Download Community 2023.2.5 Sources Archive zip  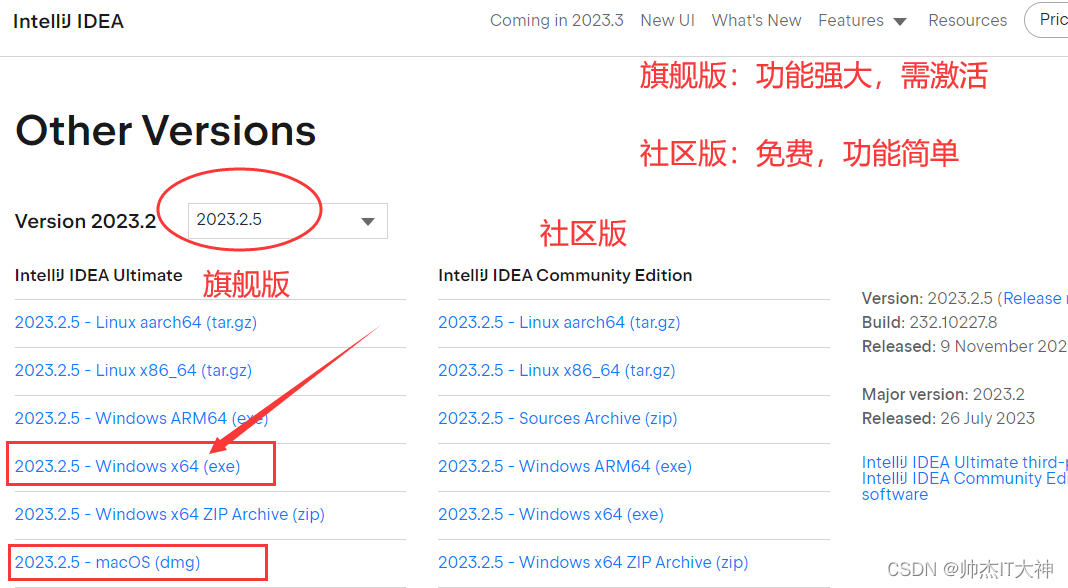[558, 418]
